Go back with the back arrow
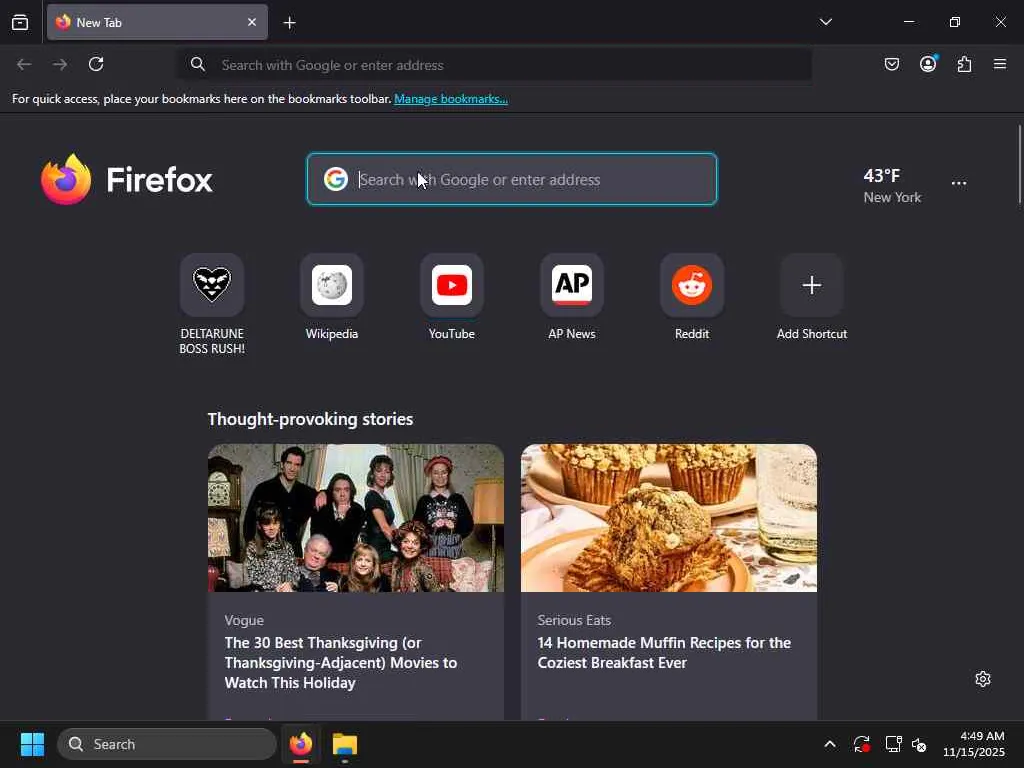This screenshot has width=1024, height=768. [24, 64]
